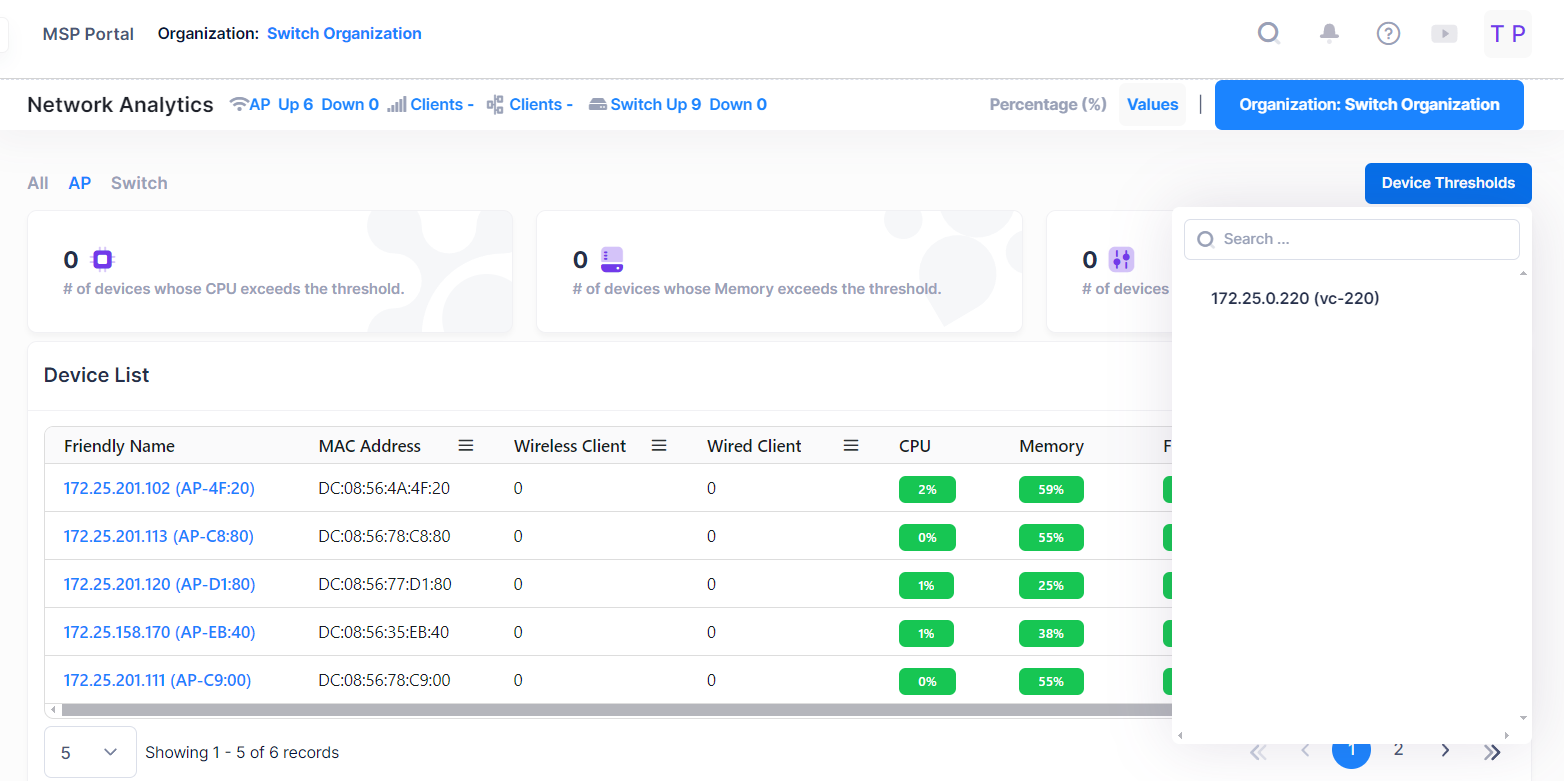
Task: Go to first page of records
Action: pyautogui.click(x=1258, y=751)
